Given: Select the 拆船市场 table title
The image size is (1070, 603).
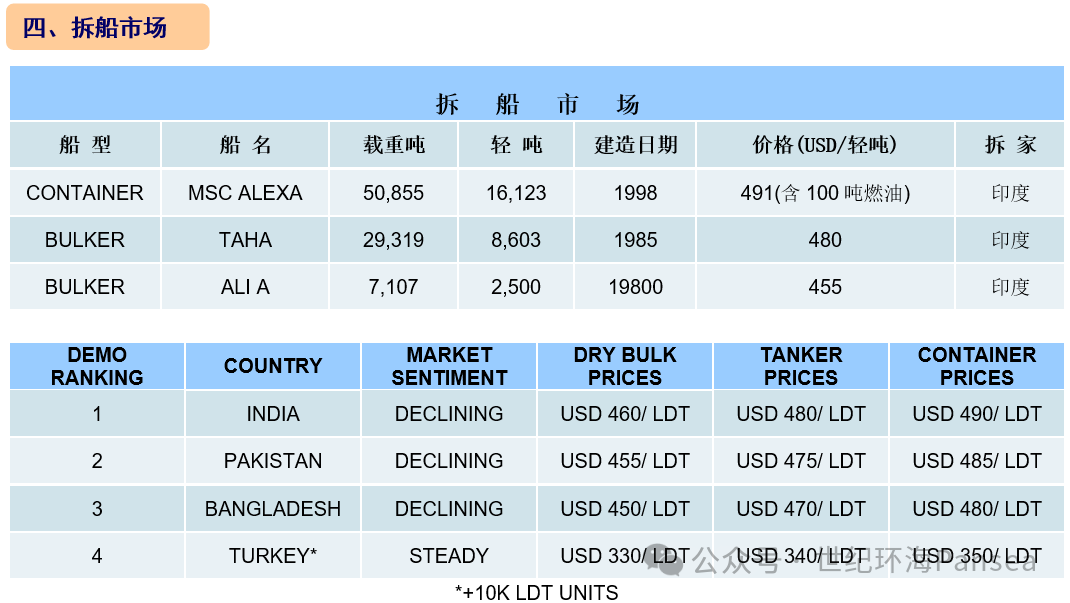Looking at the screenshot, I should point(536,104).
